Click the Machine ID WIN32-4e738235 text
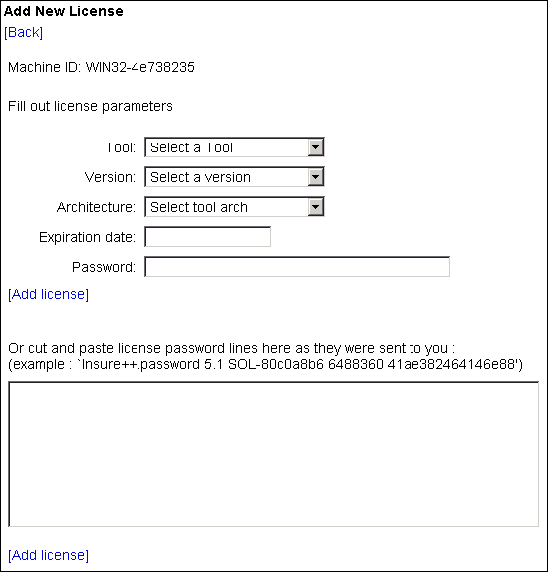Image resolution: width=548 pixels, height=572 pixels. tap(101, 67)
